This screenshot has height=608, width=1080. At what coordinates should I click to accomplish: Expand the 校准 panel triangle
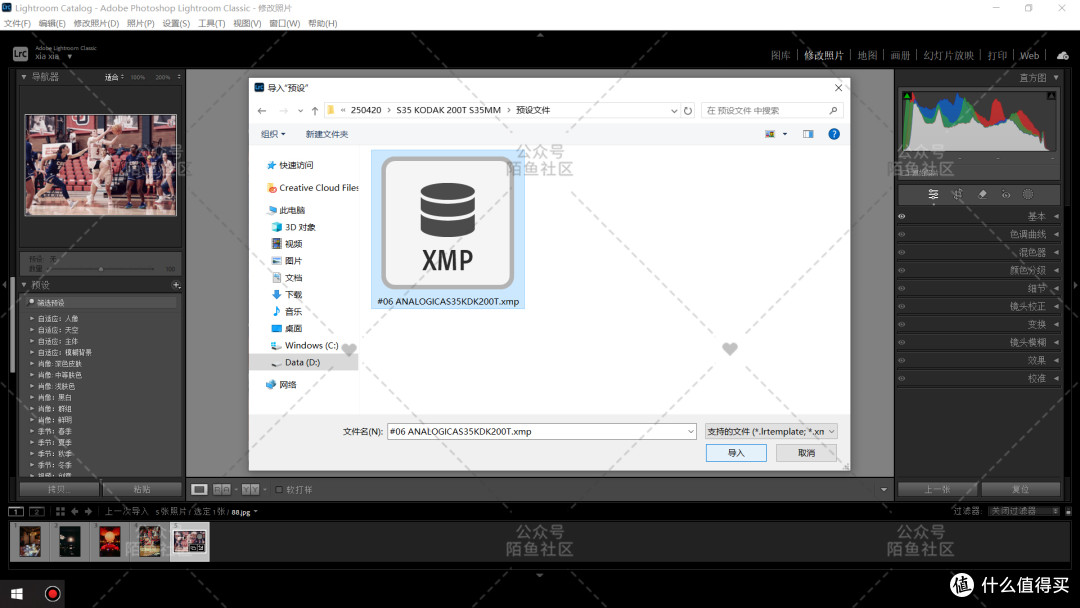pyautogui.click(x=1056, y=378)
